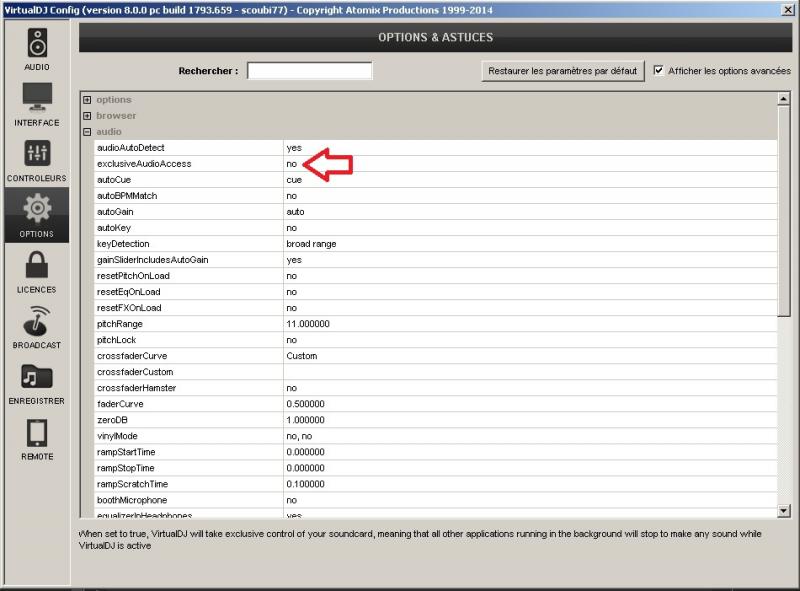Select the crossfaderHamster setting
This screenshot has width=800, height=591.
click(136, 388)
